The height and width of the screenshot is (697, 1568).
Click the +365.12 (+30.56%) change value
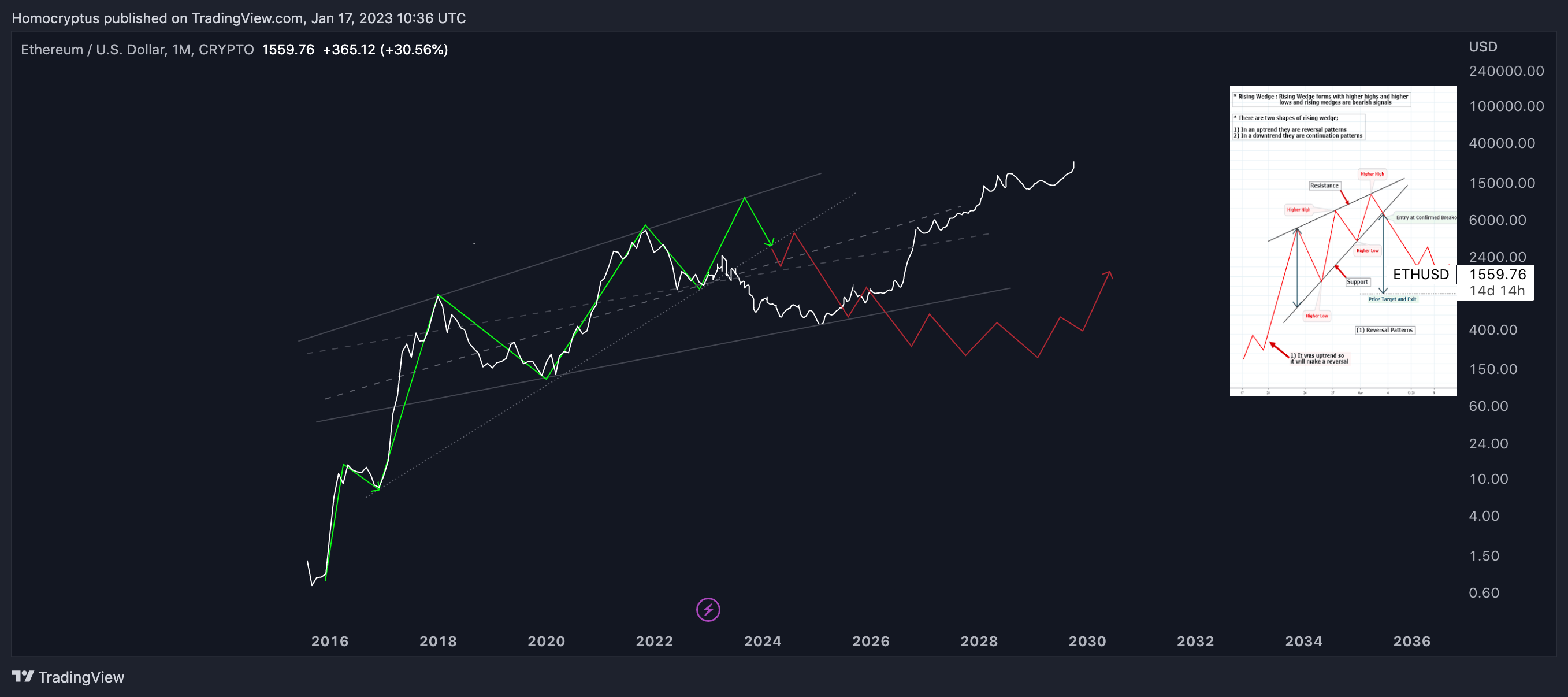pyautogui.click(x=385, y=49)
